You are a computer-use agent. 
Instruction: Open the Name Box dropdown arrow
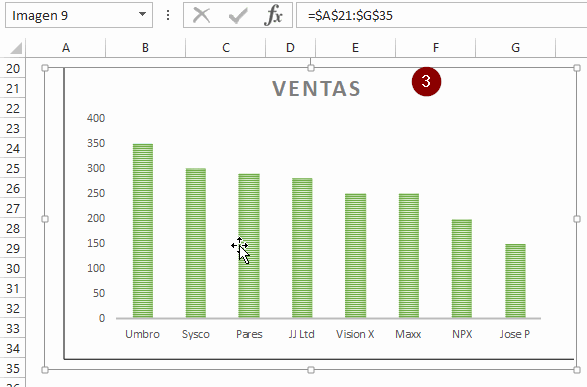142,15
